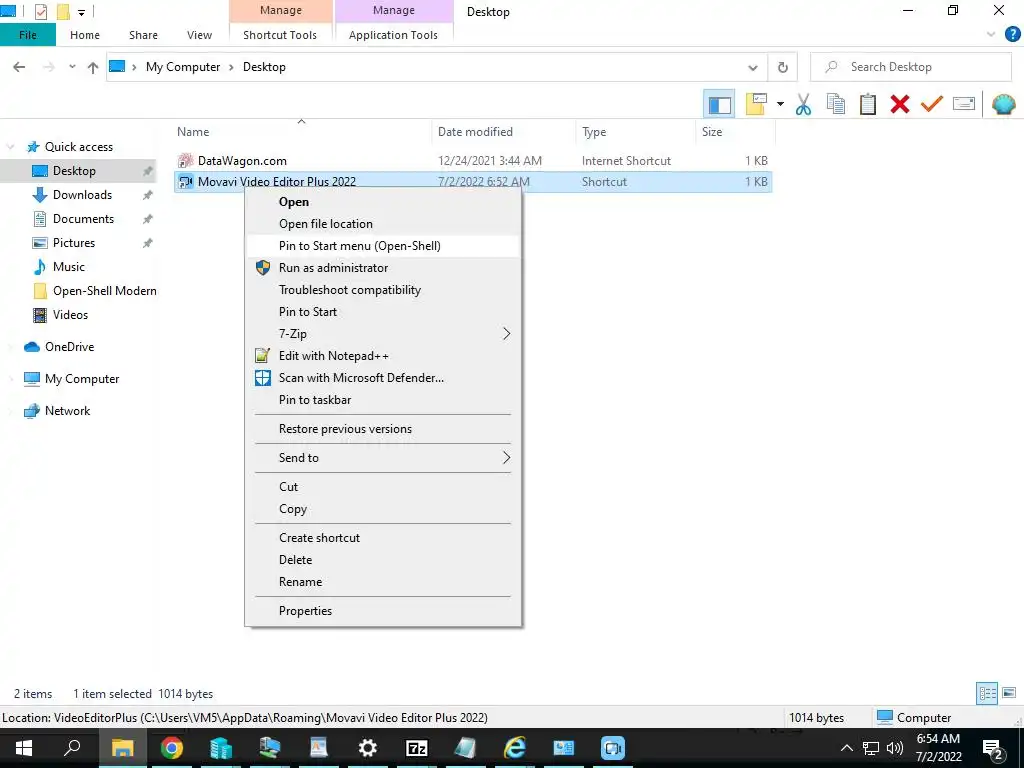The height and width of the screenshot is (768, 1024).
Task: Expand the 7-Zip submenu
Action: (383, 334)
